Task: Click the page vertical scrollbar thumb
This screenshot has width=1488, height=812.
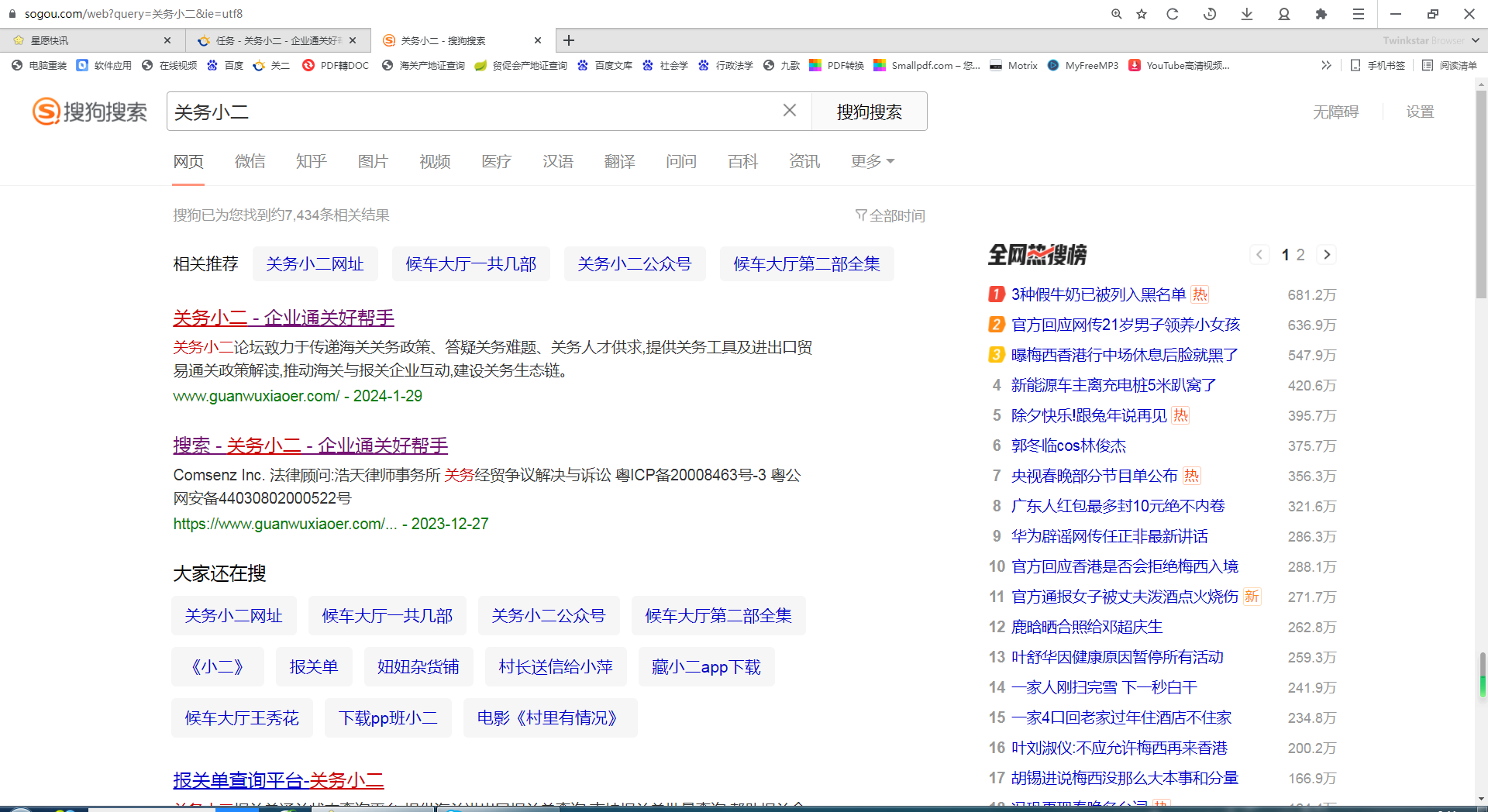Action: (1481, 194)
